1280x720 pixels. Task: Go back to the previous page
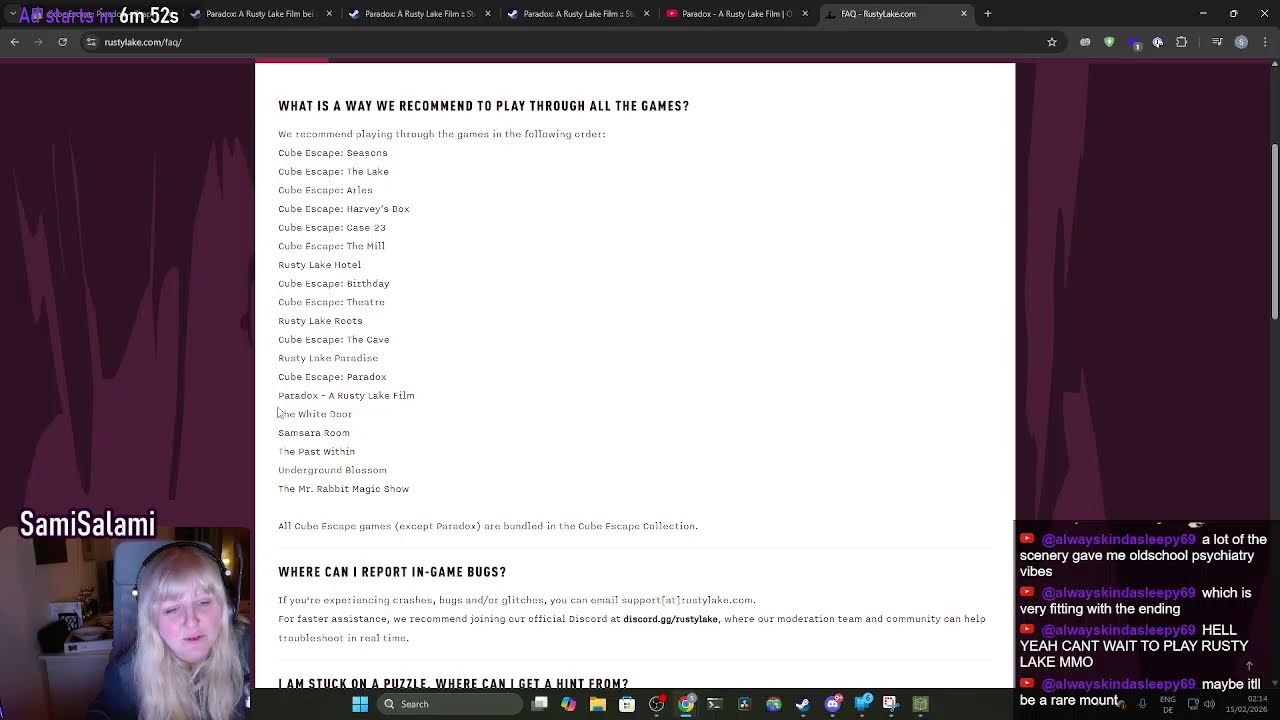click(x=15, y=42)
